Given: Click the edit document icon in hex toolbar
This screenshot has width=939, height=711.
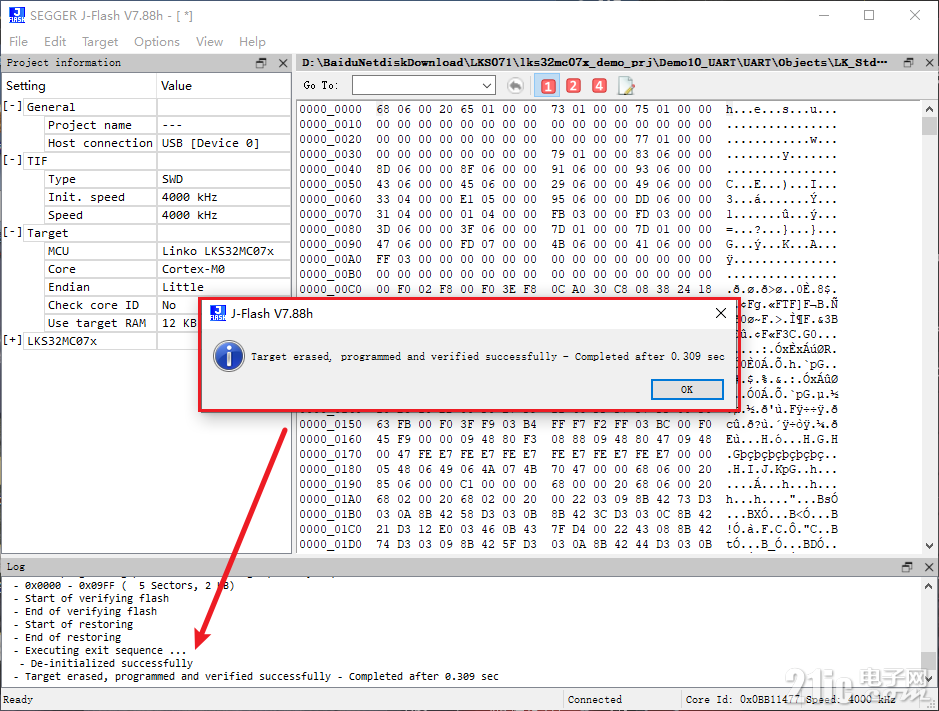Looking at the screenshot, I should (626, 86).
